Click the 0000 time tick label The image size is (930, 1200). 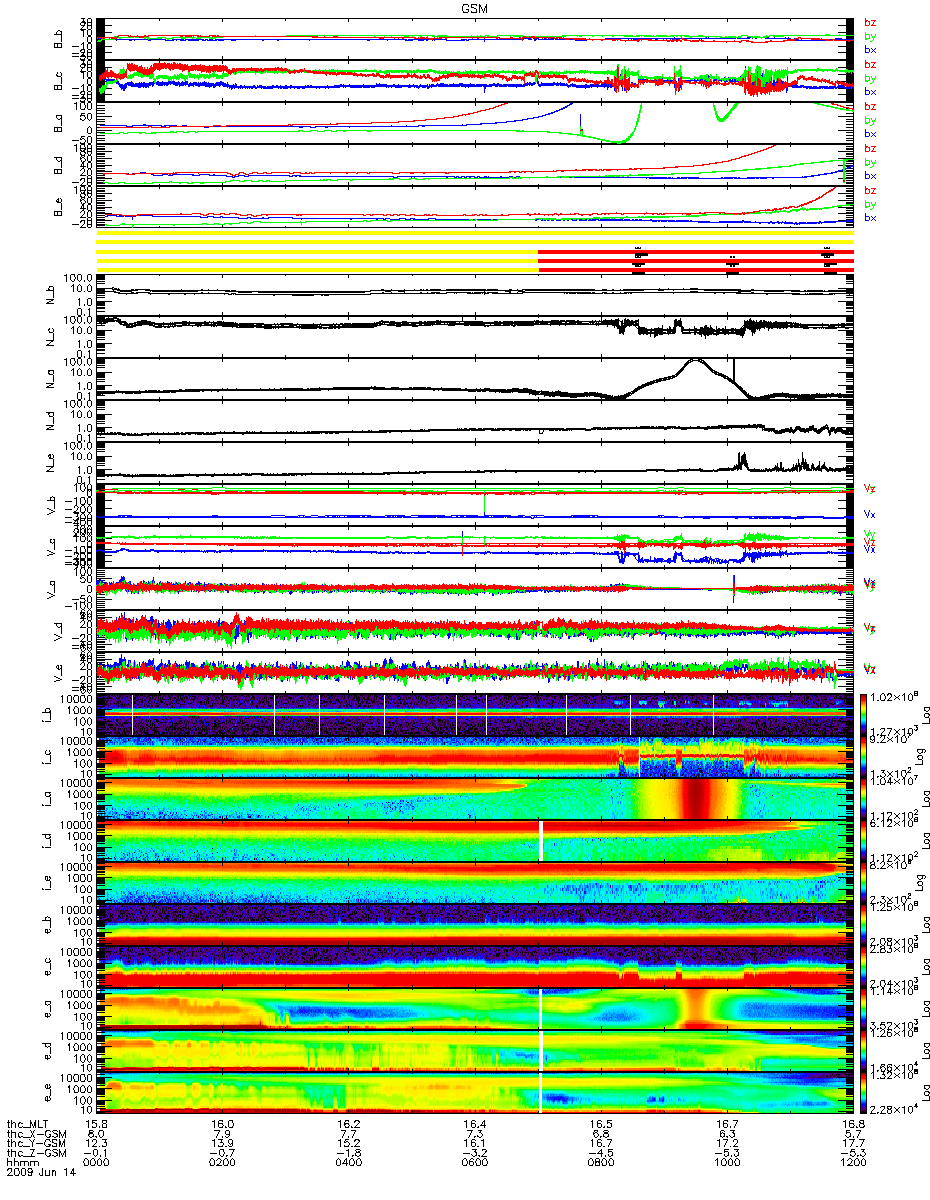pyautogui.click(x=96, y=1164)
